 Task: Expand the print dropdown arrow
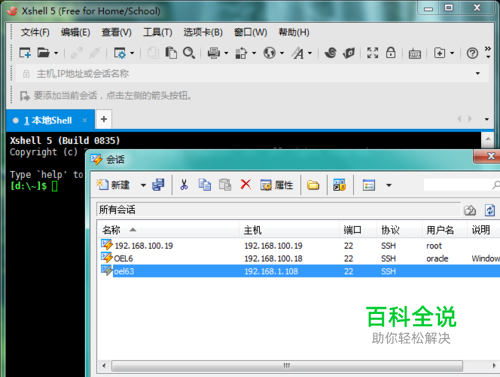[x=226, y=53]
